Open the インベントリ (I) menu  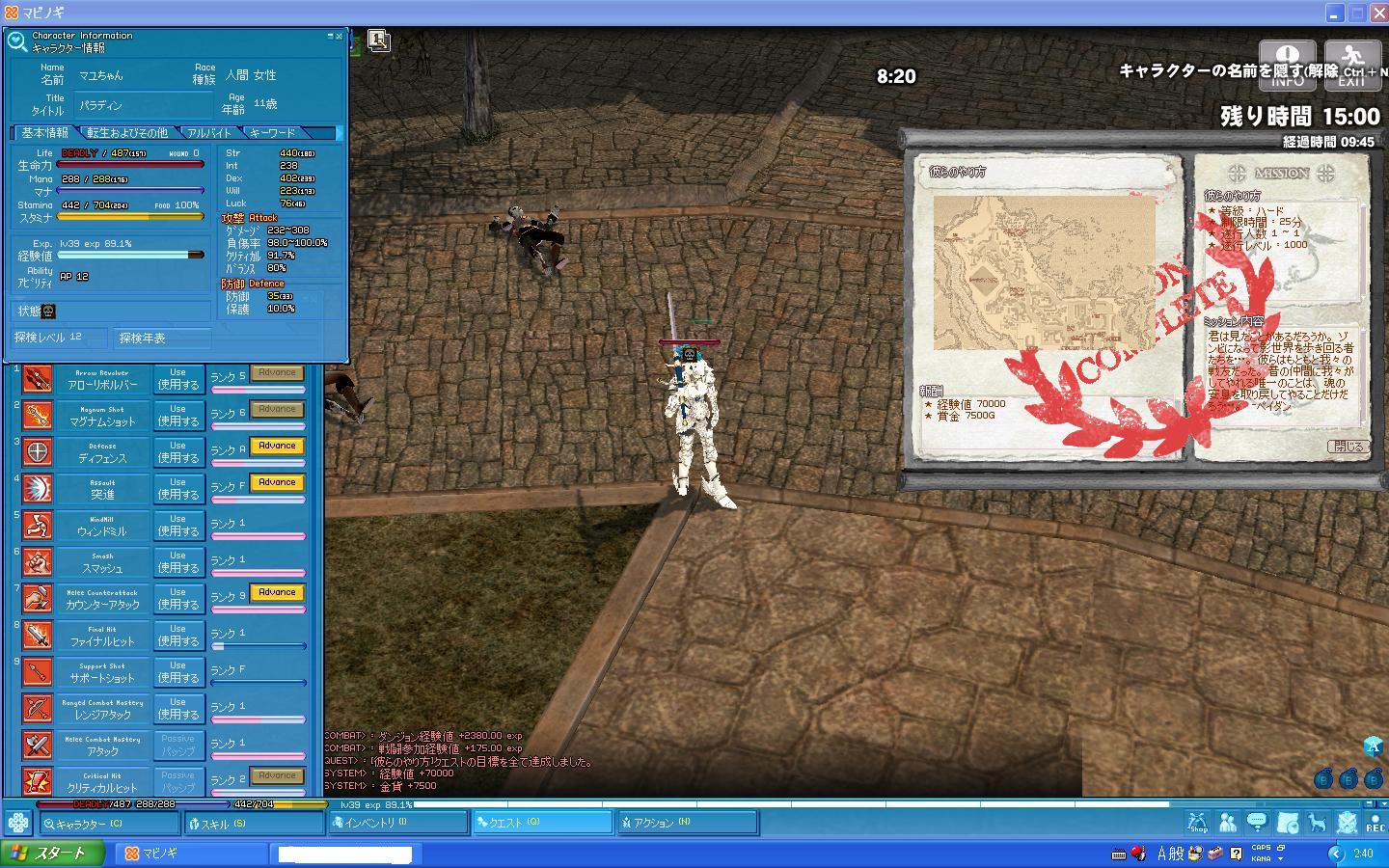pyautogui.click(x=398, y=823)
